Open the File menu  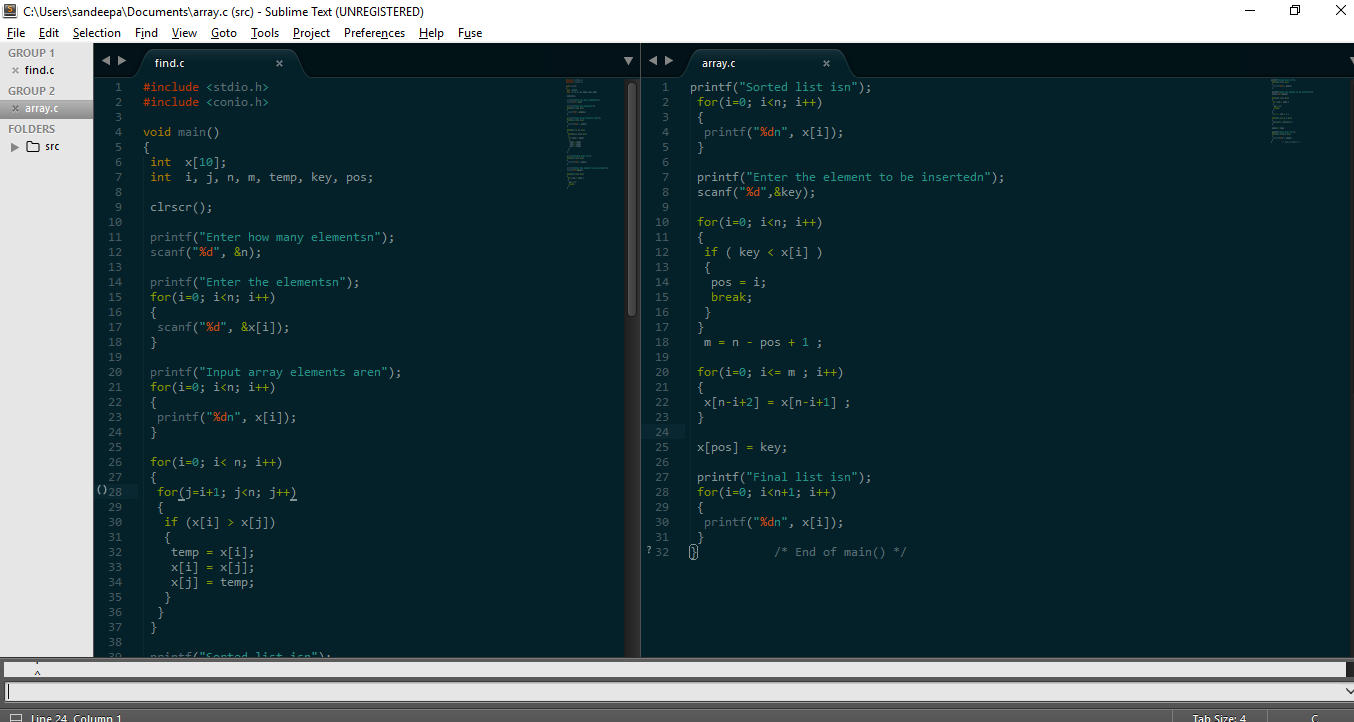pyautogui.click(x=16, y=33)
